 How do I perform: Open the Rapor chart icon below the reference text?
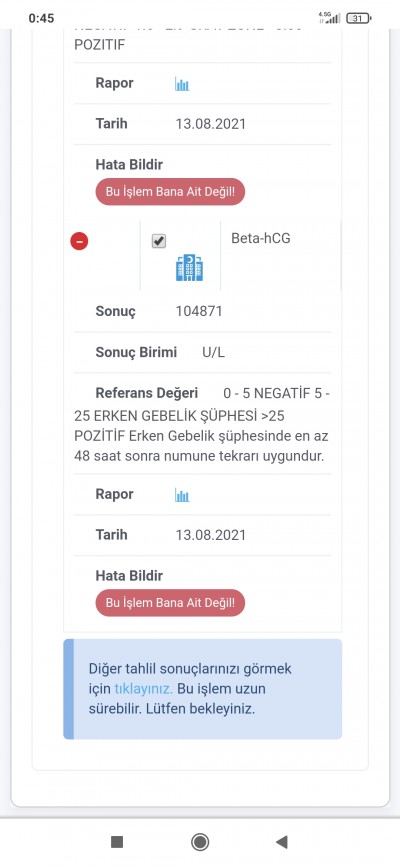click(x=182, y=495)
